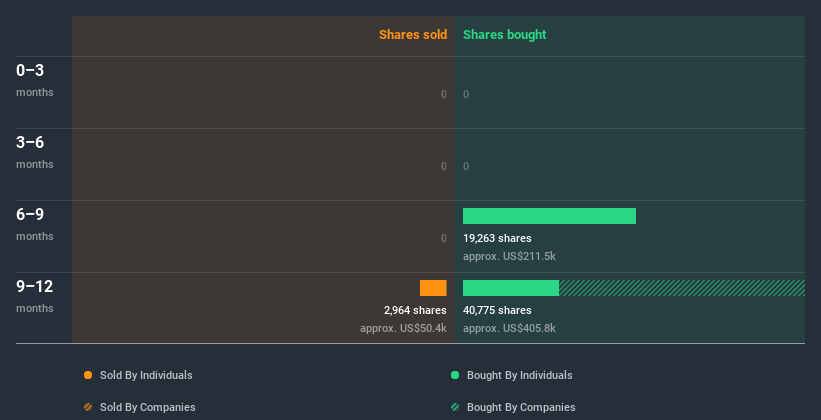Click the shares bought 0 in 3–6 months row
Screen dimensions: 821x420
click(466, 167)
